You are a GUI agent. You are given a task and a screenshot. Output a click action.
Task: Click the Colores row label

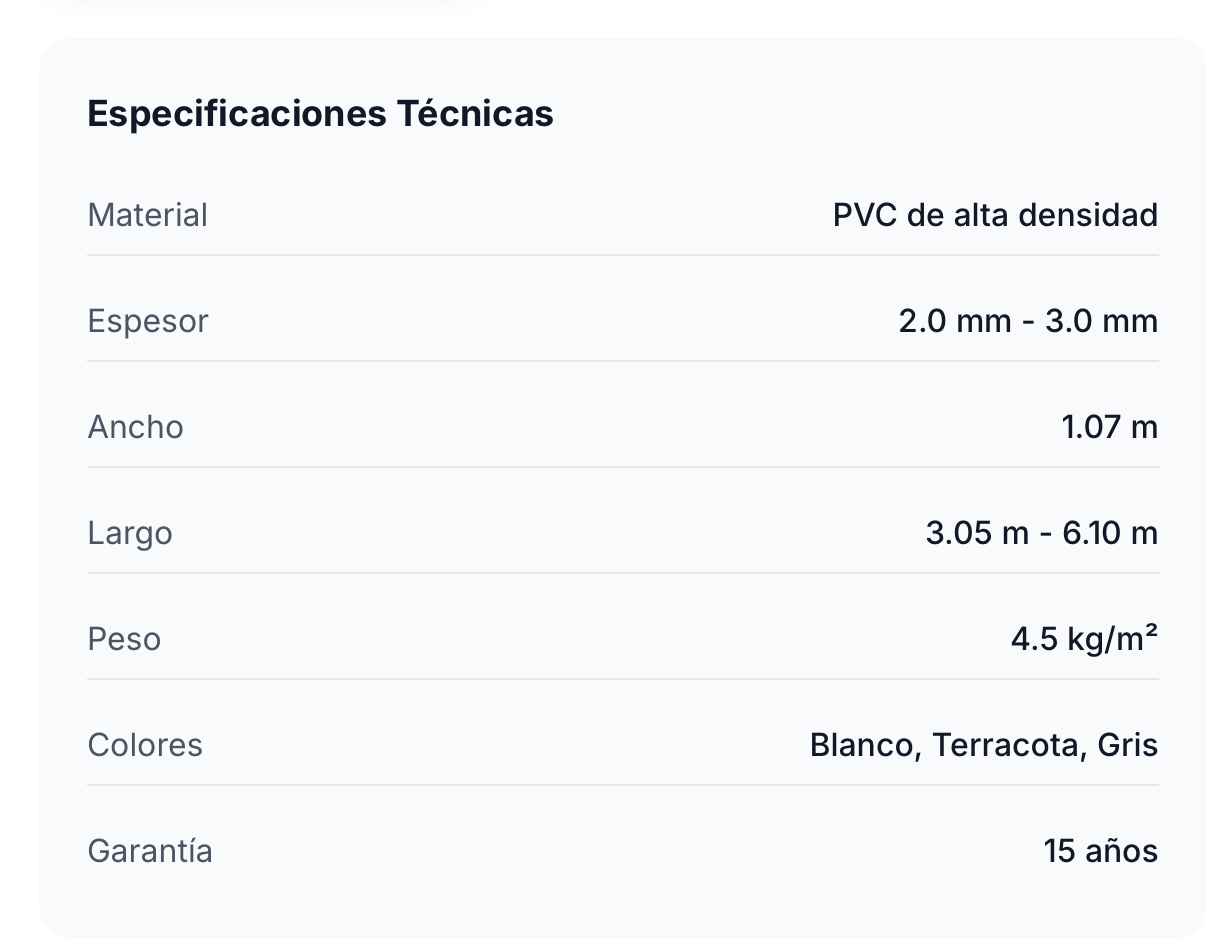145,745
